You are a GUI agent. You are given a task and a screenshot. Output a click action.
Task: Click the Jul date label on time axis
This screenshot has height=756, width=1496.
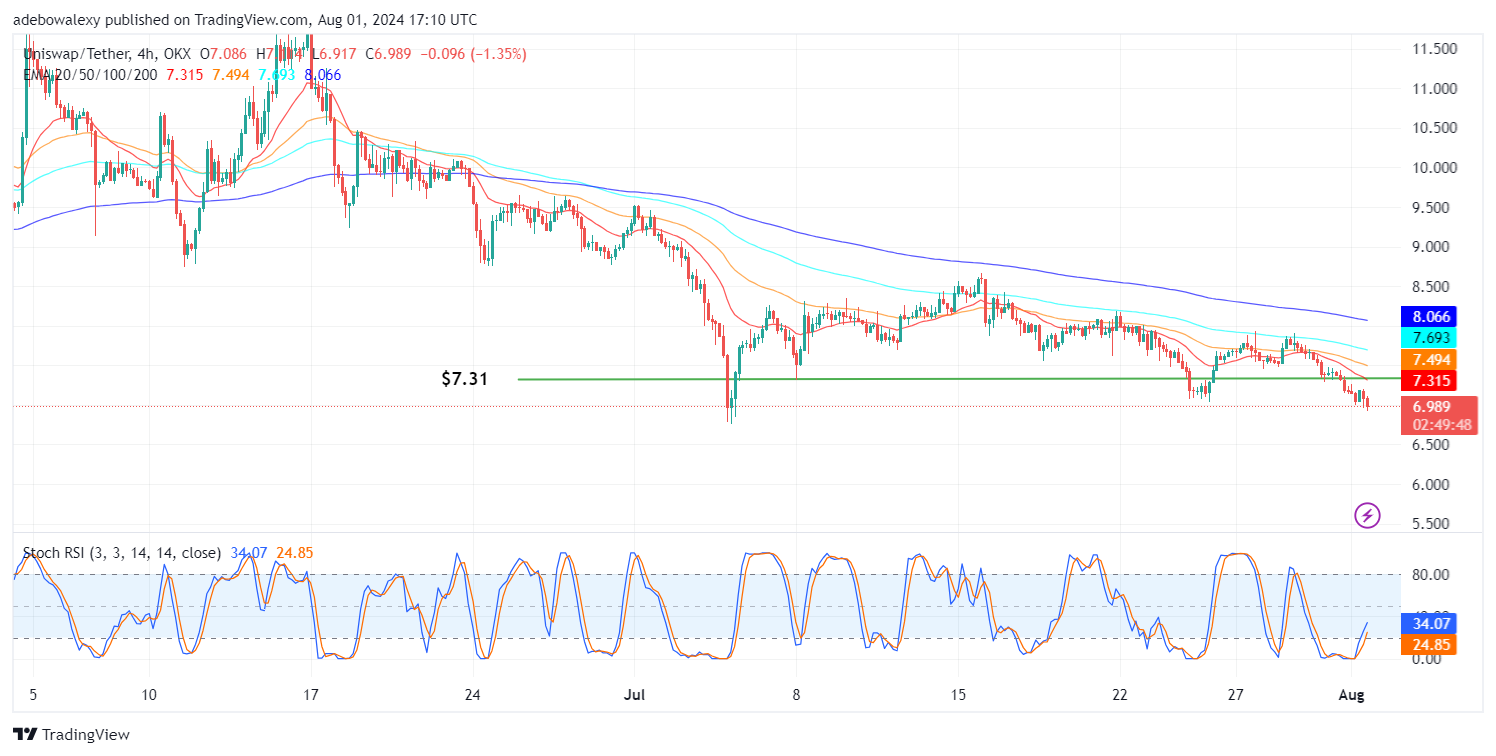[x=634, y=695]
